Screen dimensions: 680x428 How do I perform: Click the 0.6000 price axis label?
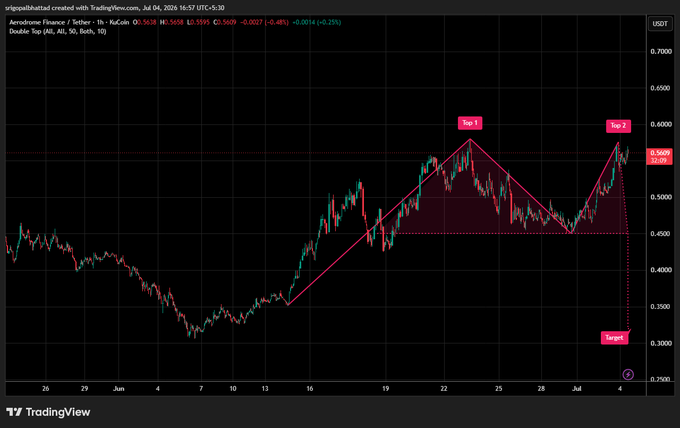point(661,124)
